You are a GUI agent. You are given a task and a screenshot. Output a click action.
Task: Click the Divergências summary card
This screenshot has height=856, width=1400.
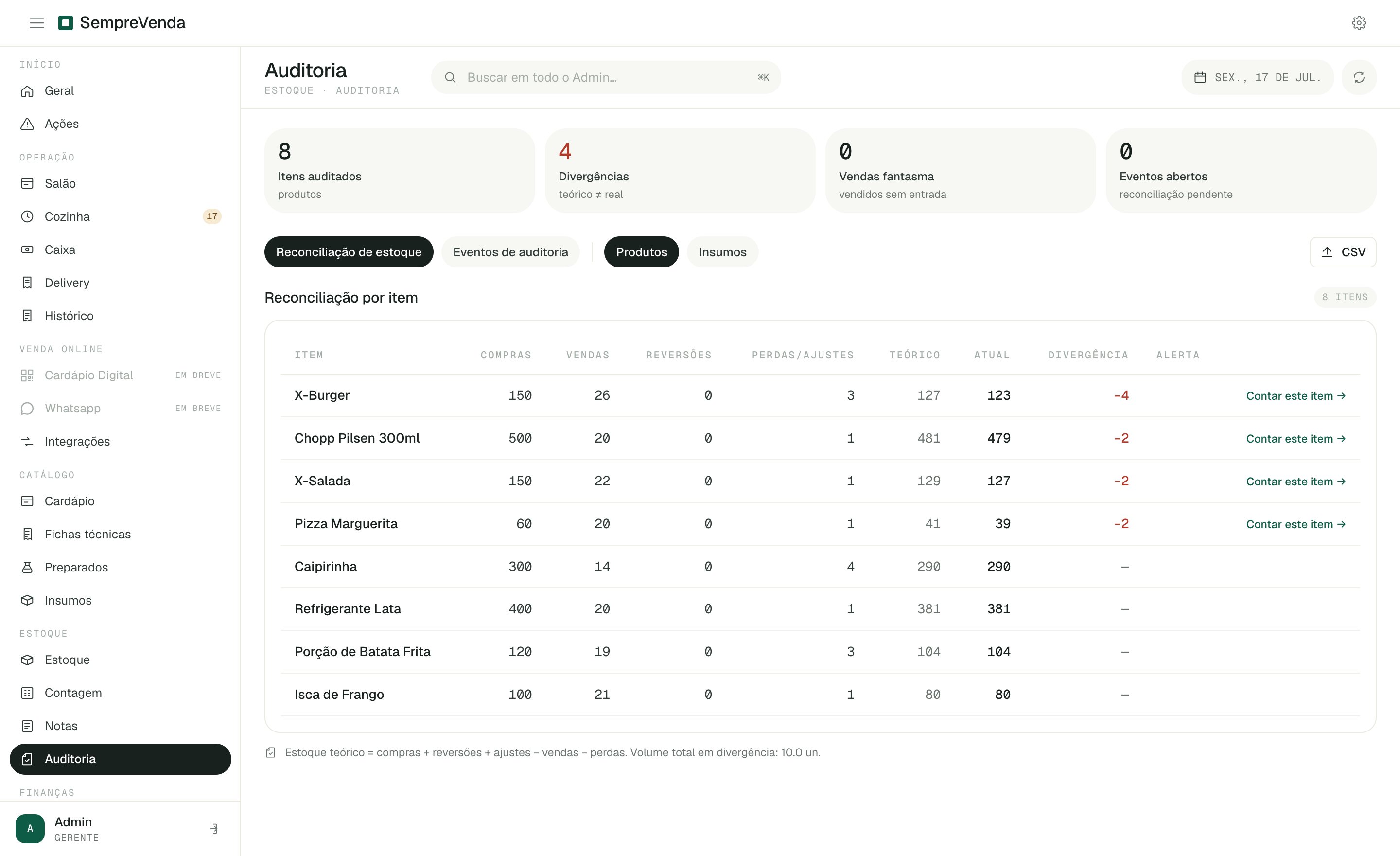[x=680, y=171]
